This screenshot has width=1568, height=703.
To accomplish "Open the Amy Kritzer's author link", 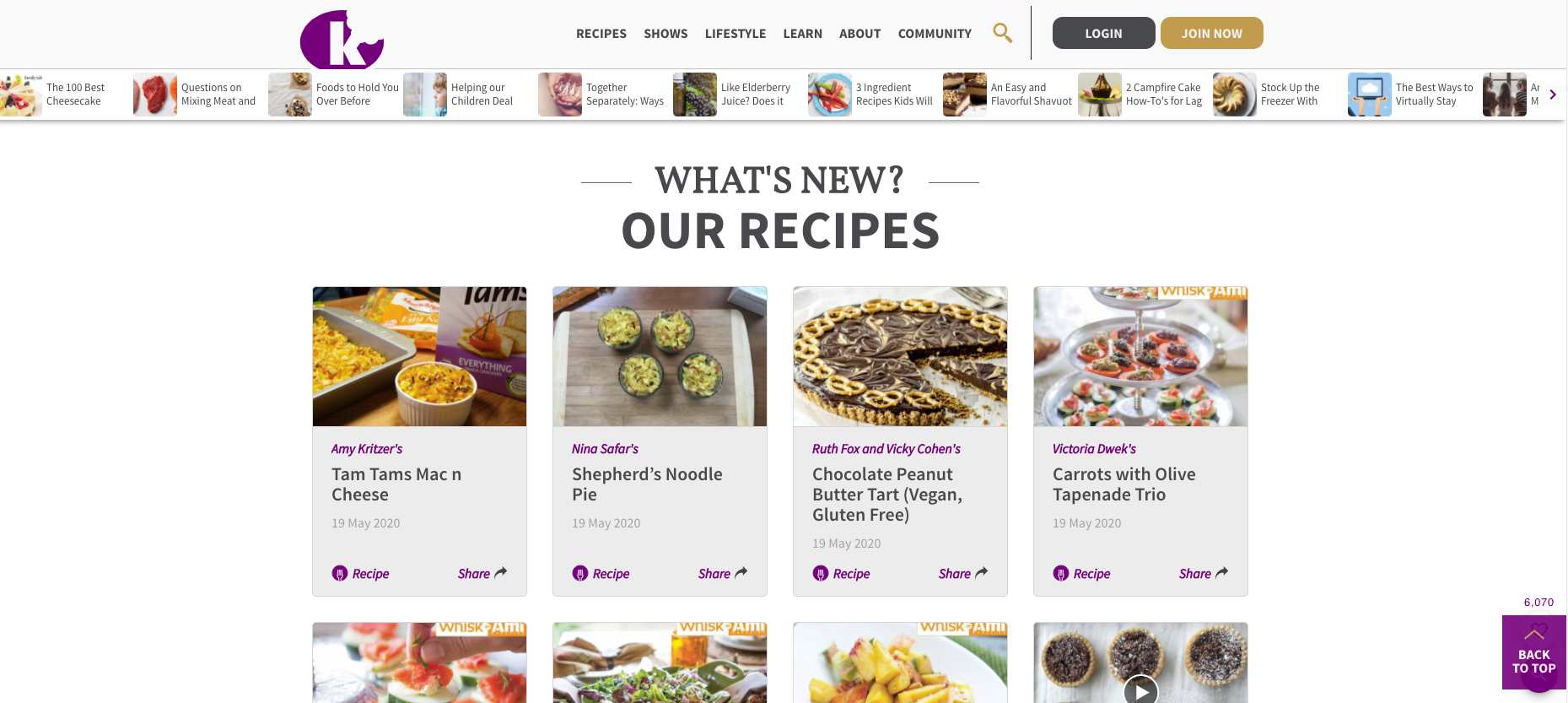I will click(367, 449).
